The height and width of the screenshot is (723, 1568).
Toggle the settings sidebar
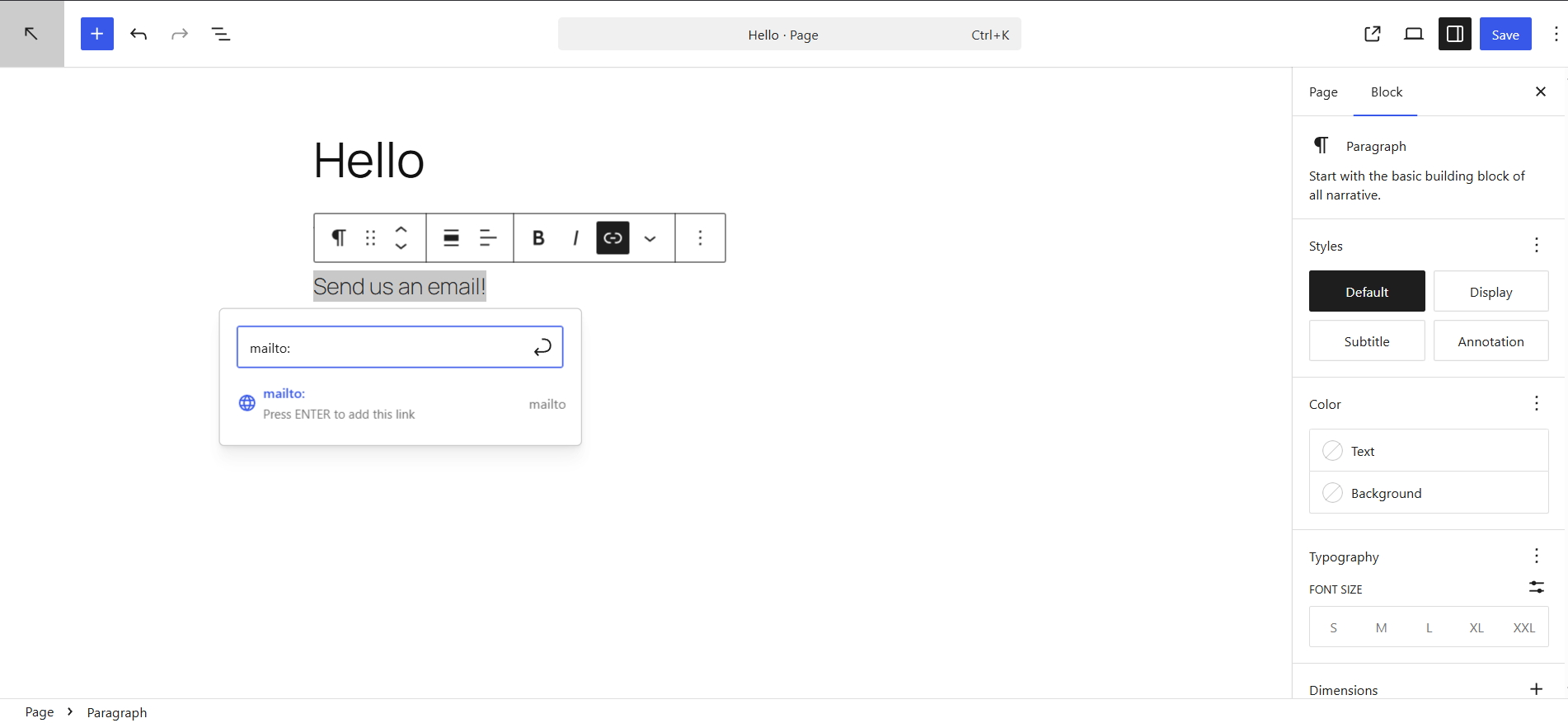click(1455, 34)
